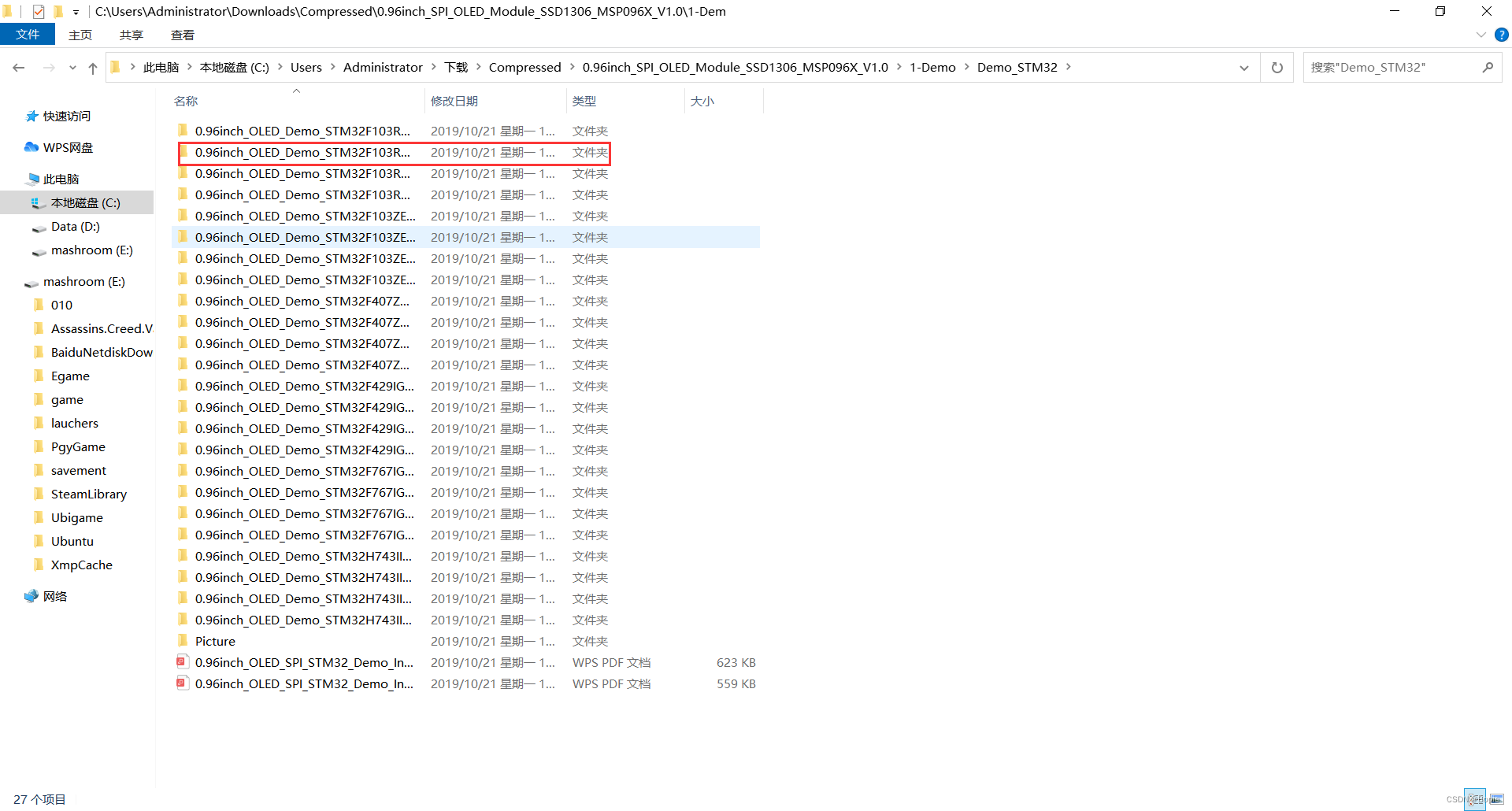Screen dimensions: 1512x811
Task: Click the PDF icon of the 559 KB file
Action: [x=183, y=683]
